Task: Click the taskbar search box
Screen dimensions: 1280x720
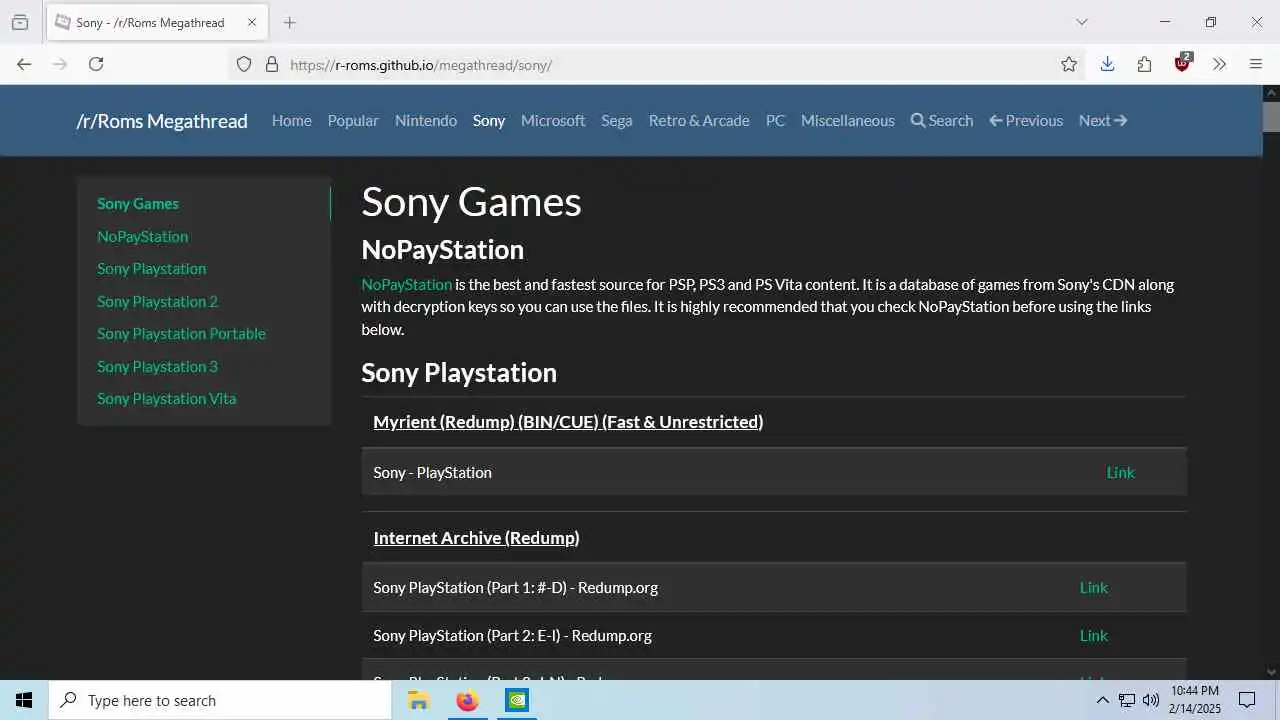Action: pos(220,700)
